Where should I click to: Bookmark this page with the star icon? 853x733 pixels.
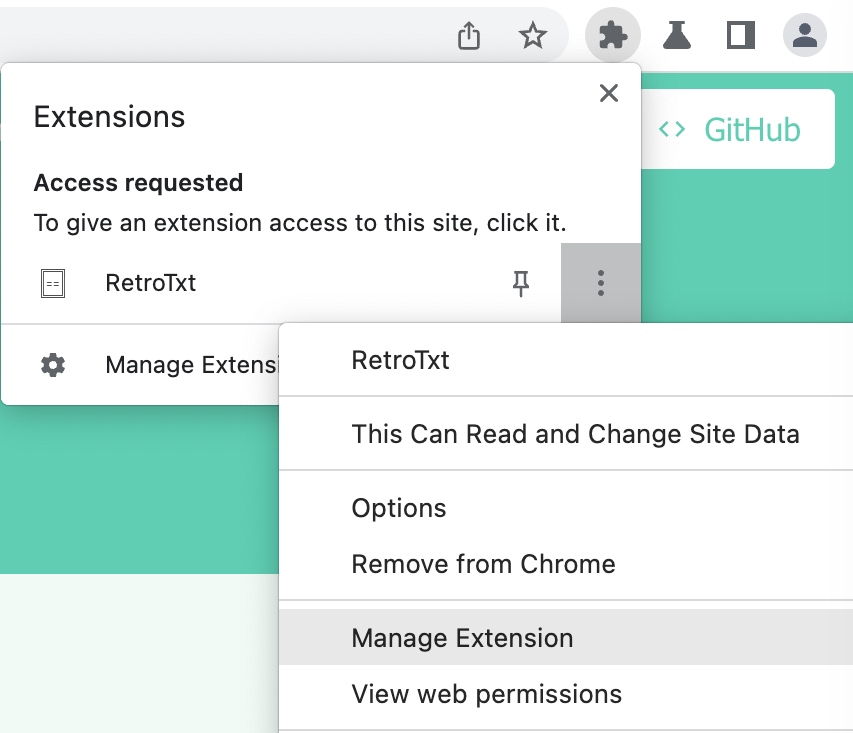533,35
